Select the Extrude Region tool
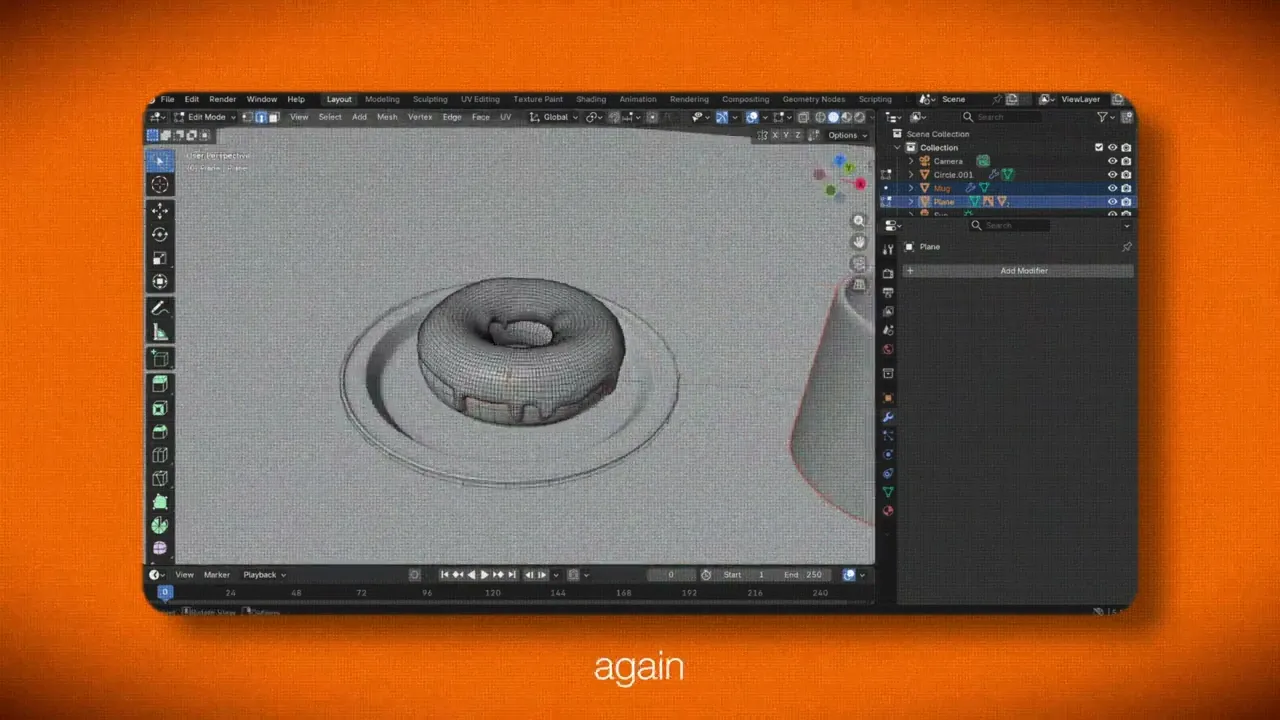This screenshot has height=720, width=1280. pyautogui.click(x=160, y=384)
